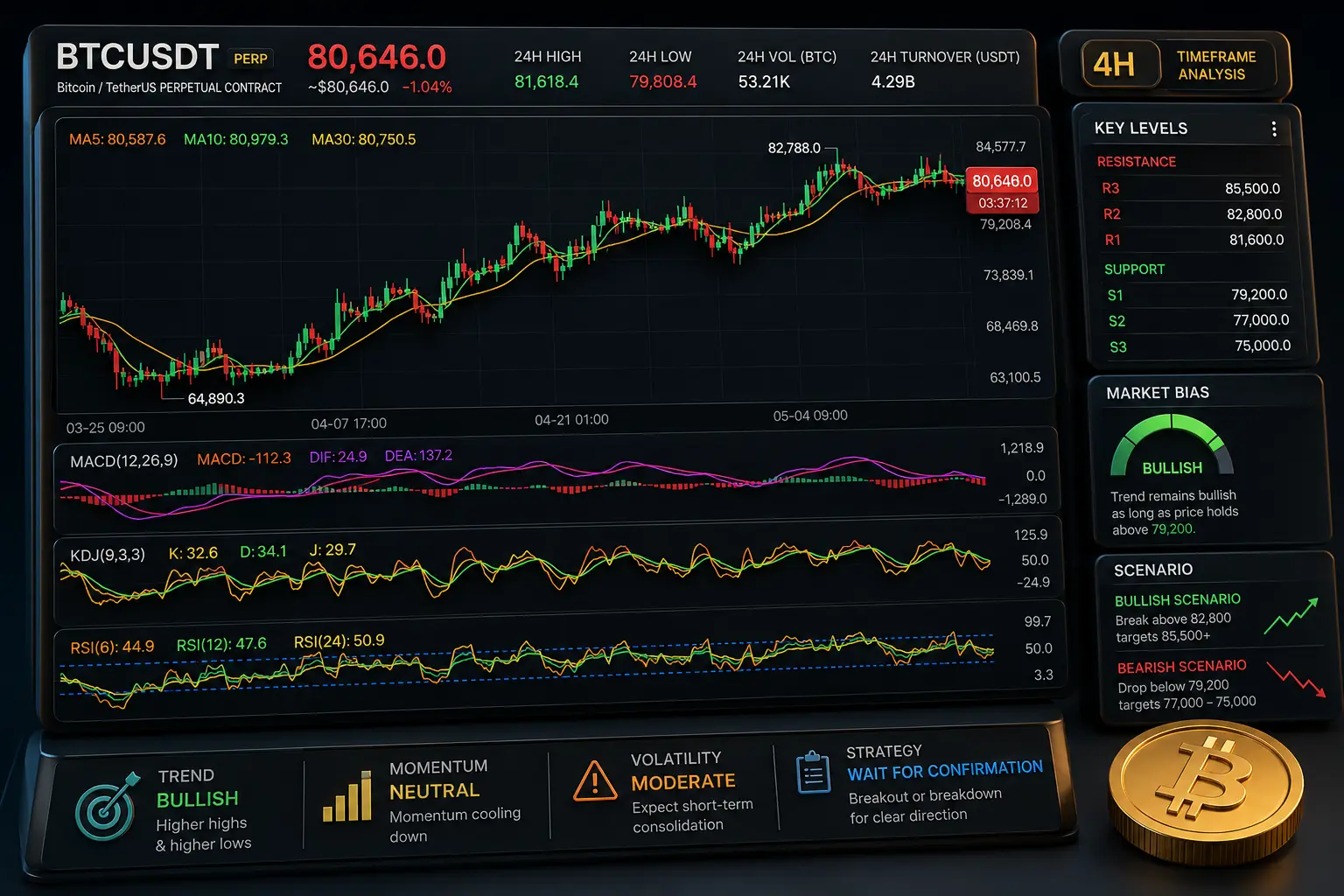Click the MA10: 80,979.3 indicator label
This screenshot has width=1344, height=896.
click(235, 139)
